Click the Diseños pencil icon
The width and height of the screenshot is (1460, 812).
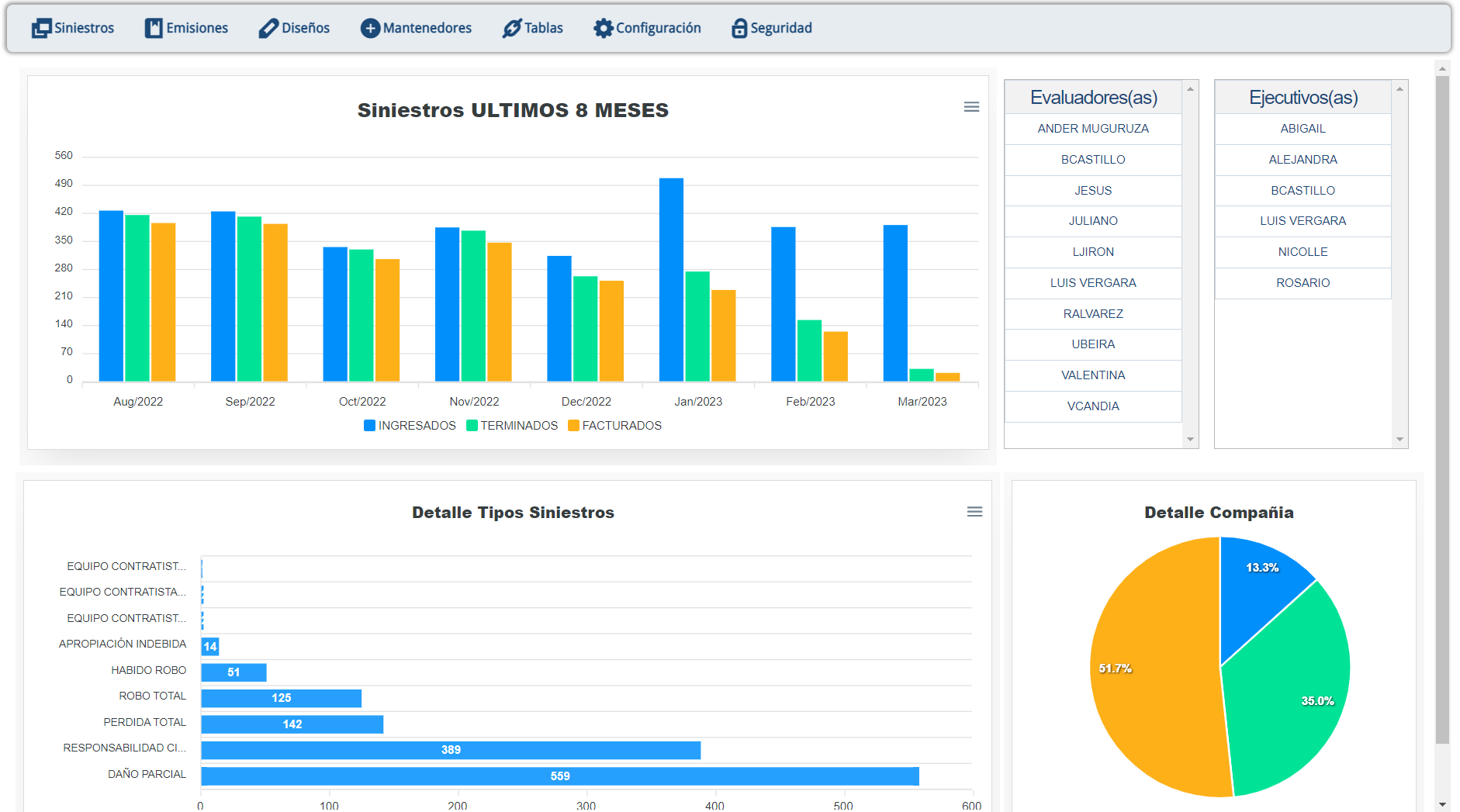[x=268, y=29]
